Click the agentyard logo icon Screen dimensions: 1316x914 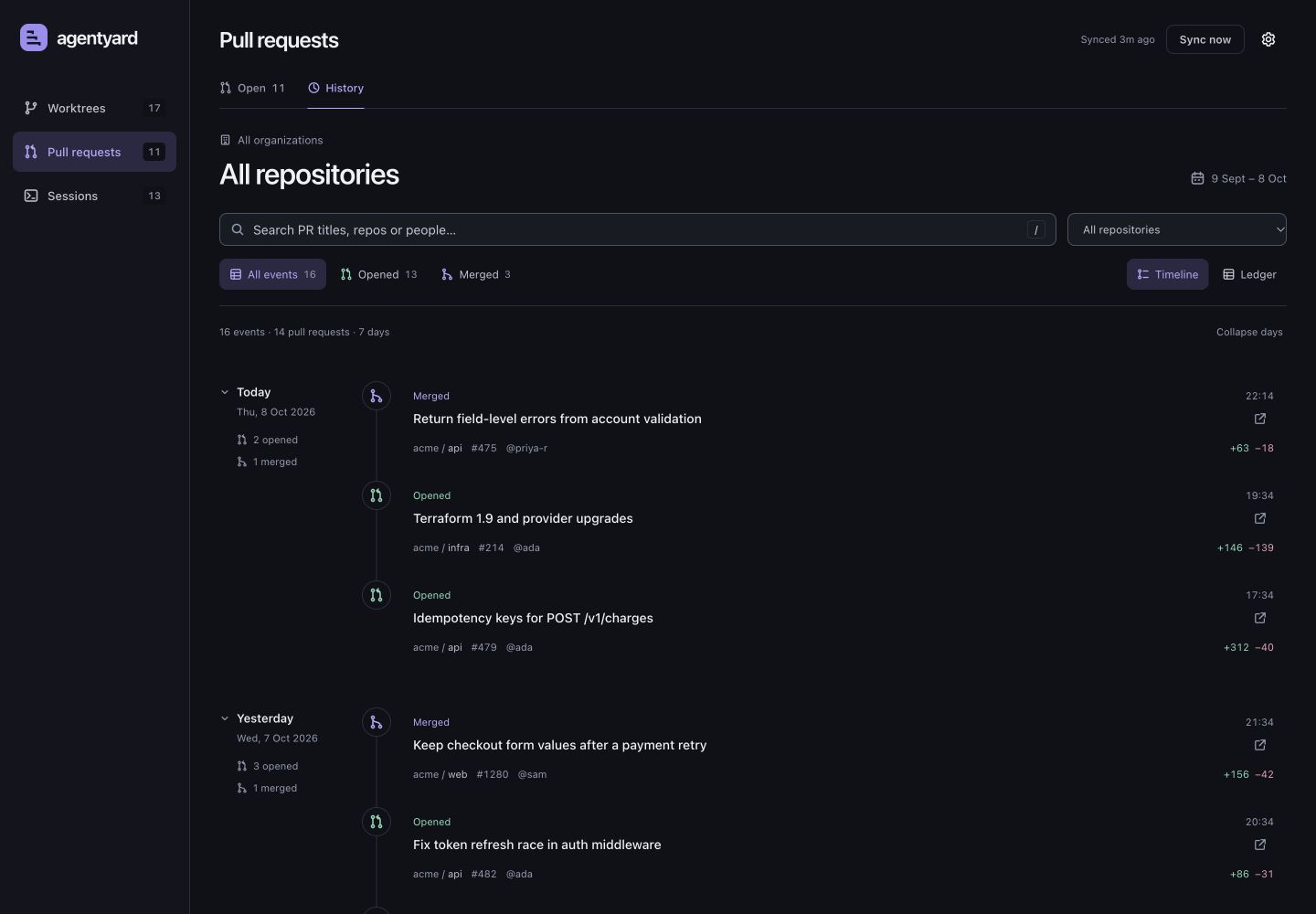click(34, 37)
